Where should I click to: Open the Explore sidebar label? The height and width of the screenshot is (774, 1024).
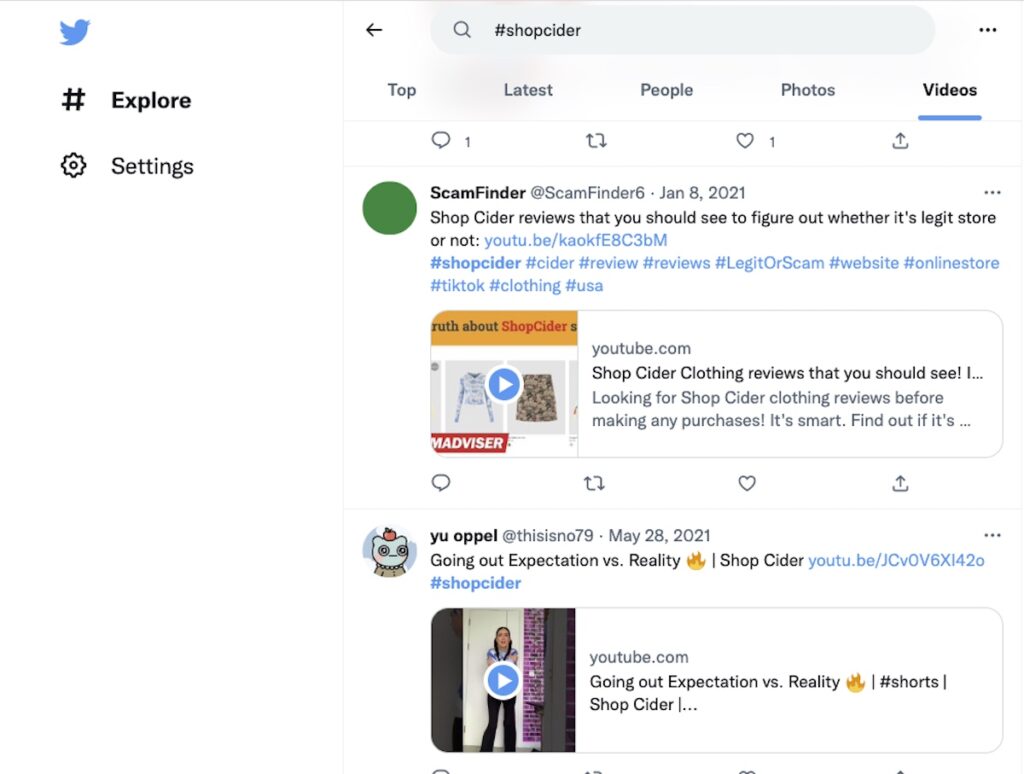(151, 101)
